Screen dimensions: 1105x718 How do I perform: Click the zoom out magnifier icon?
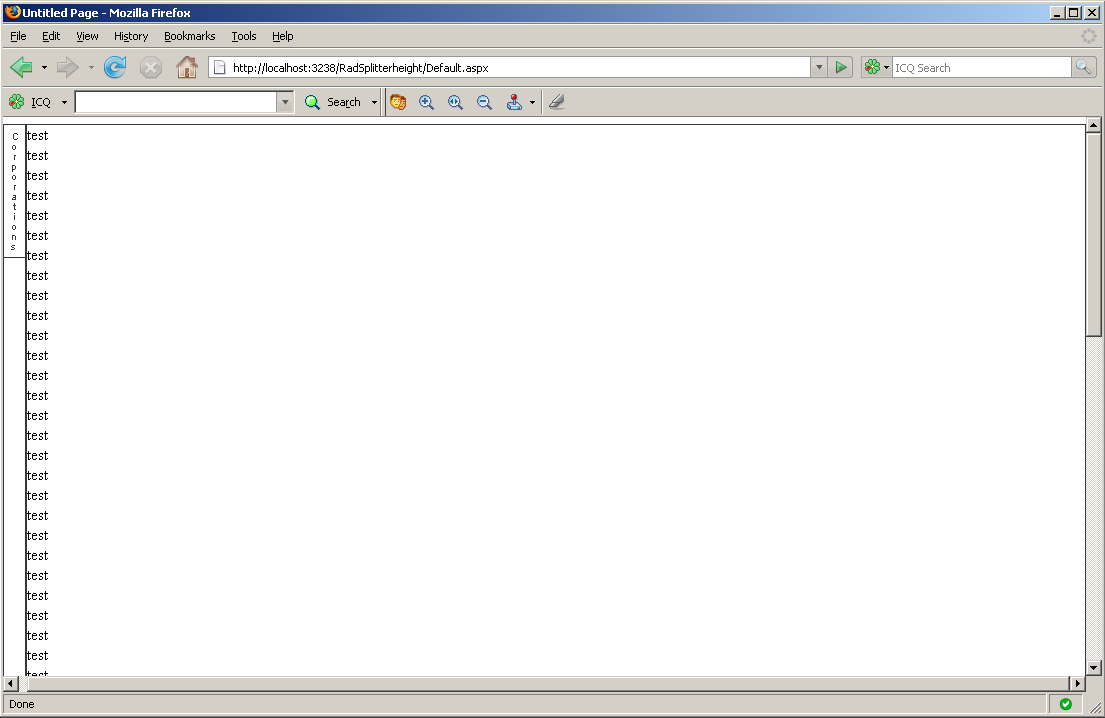484,102
